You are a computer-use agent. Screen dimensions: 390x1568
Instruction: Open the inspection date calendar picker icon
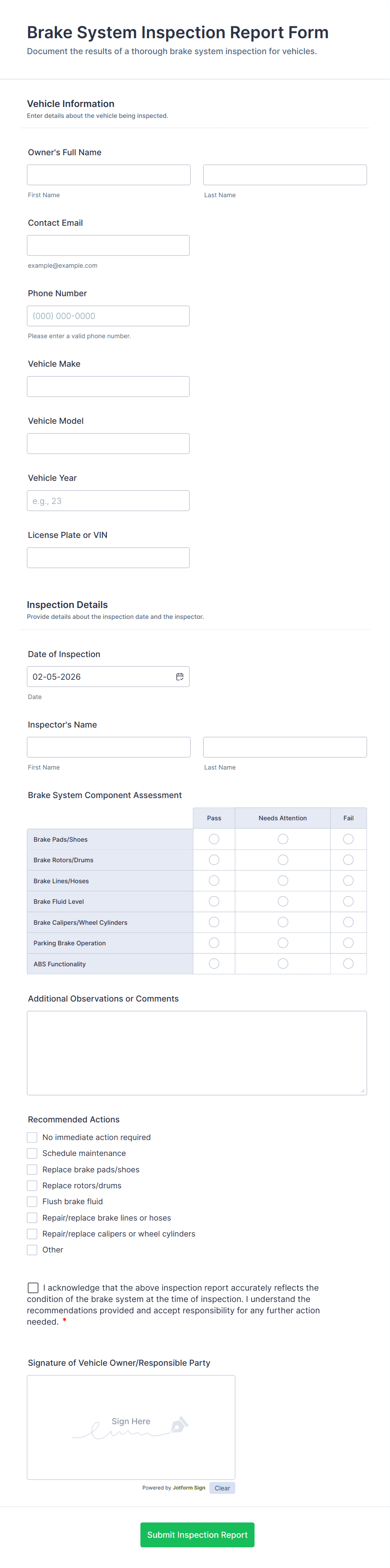(179, 676)
